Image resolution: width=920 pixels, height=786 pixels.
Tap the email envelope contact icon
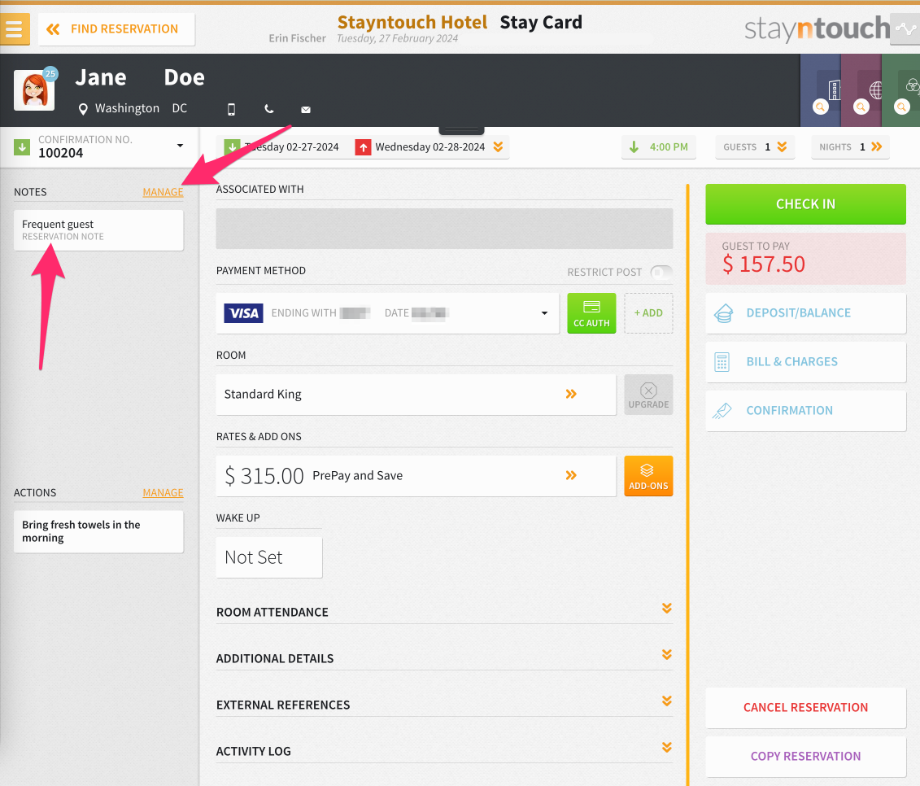point(306,110)
